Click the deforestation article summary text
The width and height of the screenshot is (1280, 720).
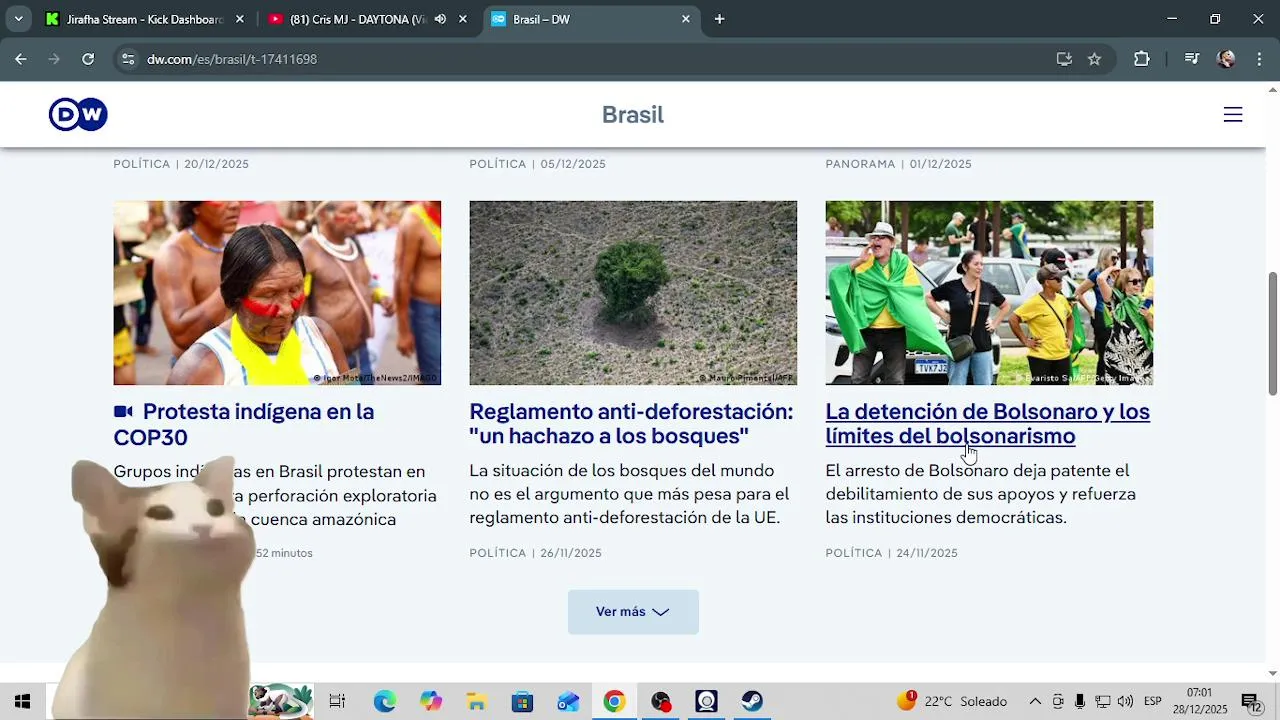coord(629,494)
